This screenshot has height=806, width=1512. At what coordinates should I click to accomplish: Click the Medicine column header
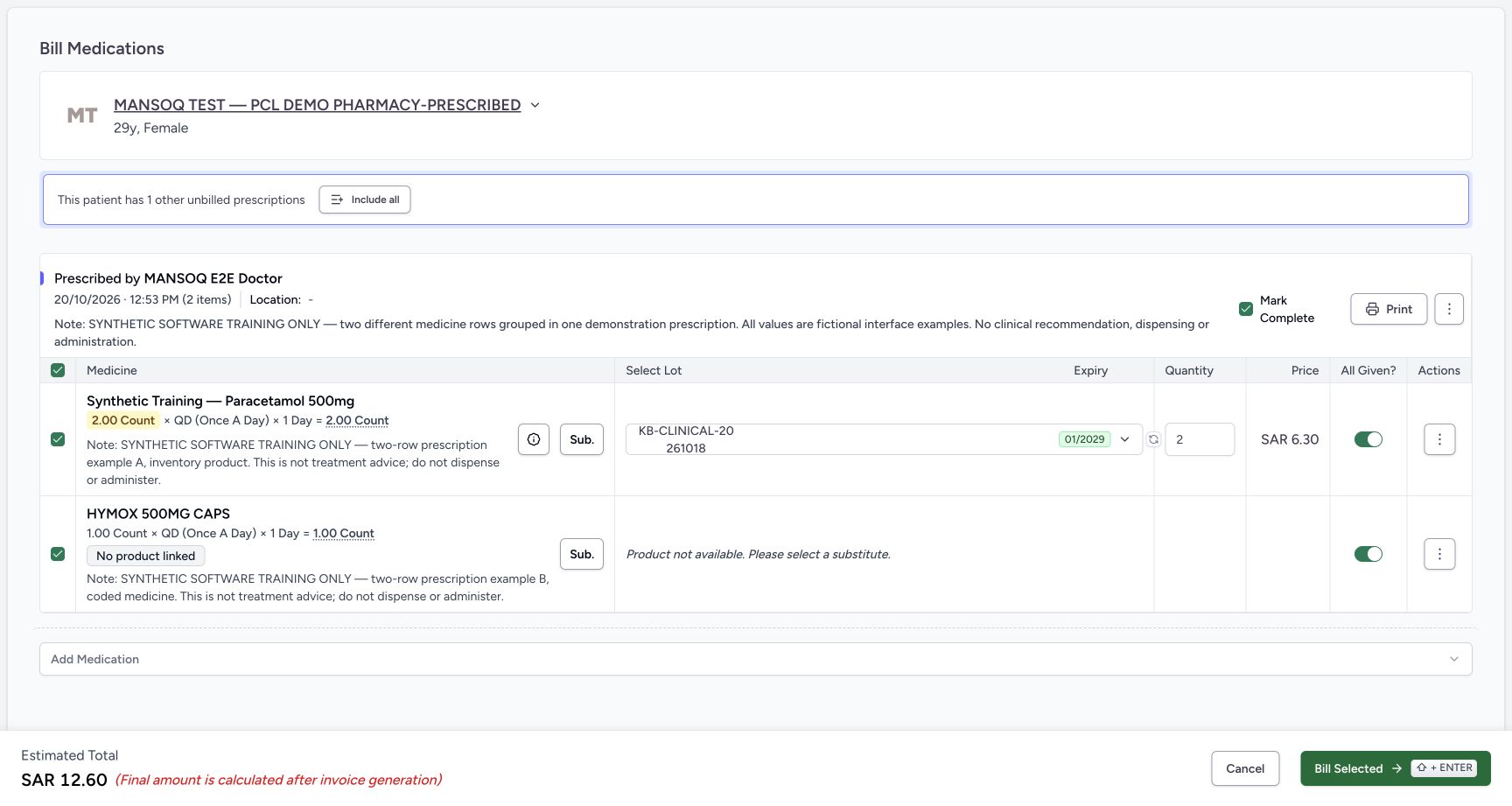tap(112, 370)
